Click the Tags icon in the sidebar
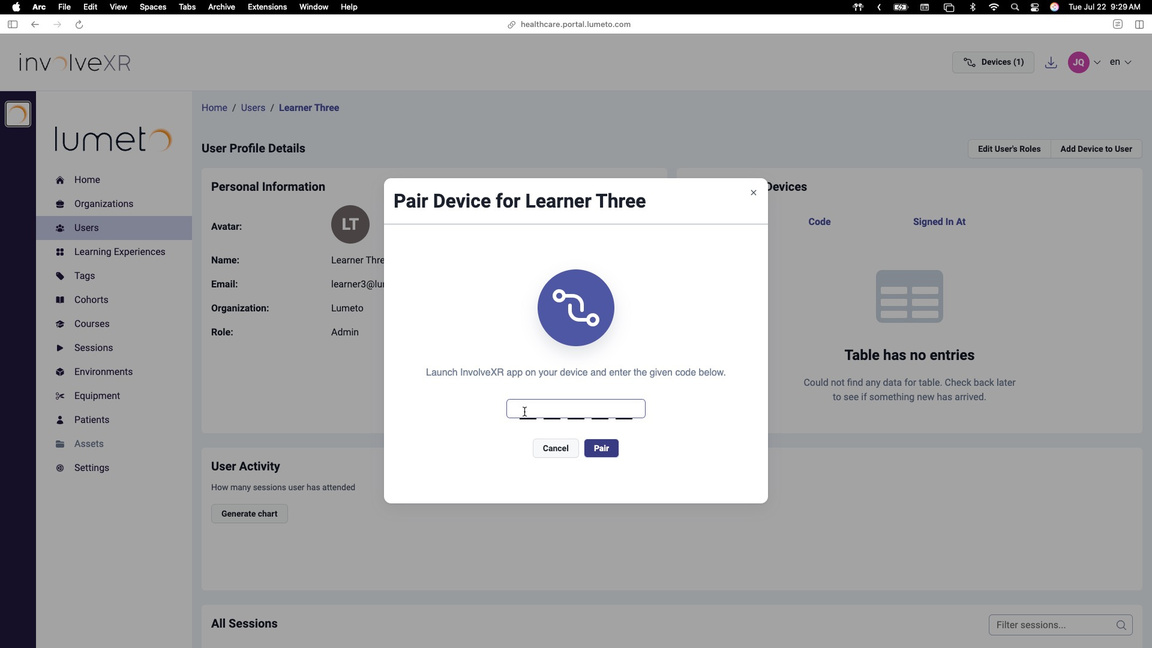This screenshot has height=648, width=1152. coord(60,276)
